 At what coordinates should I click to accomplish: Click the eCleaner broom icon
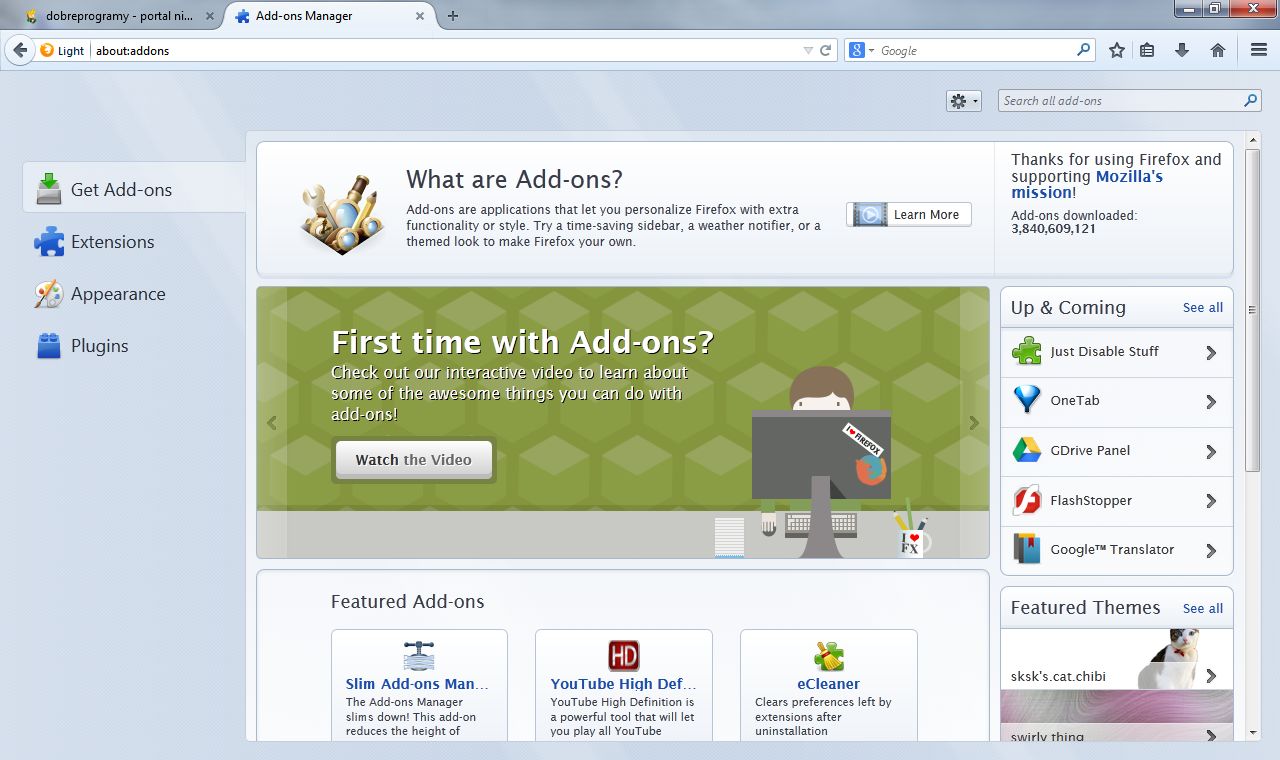(828, 656)
